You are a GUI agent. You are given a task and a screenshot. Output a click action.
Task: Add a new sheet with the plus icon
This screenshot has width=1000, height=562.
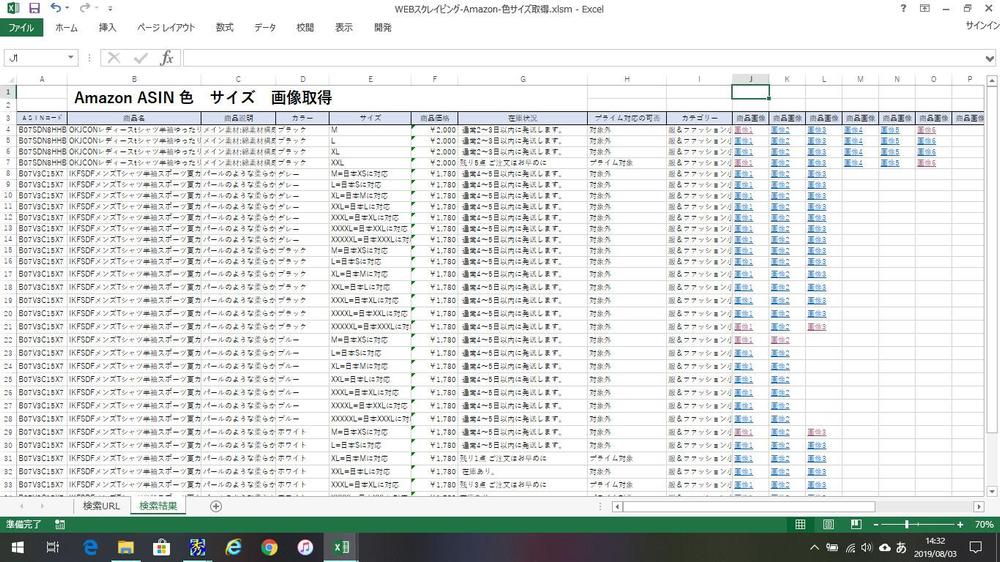216,506
